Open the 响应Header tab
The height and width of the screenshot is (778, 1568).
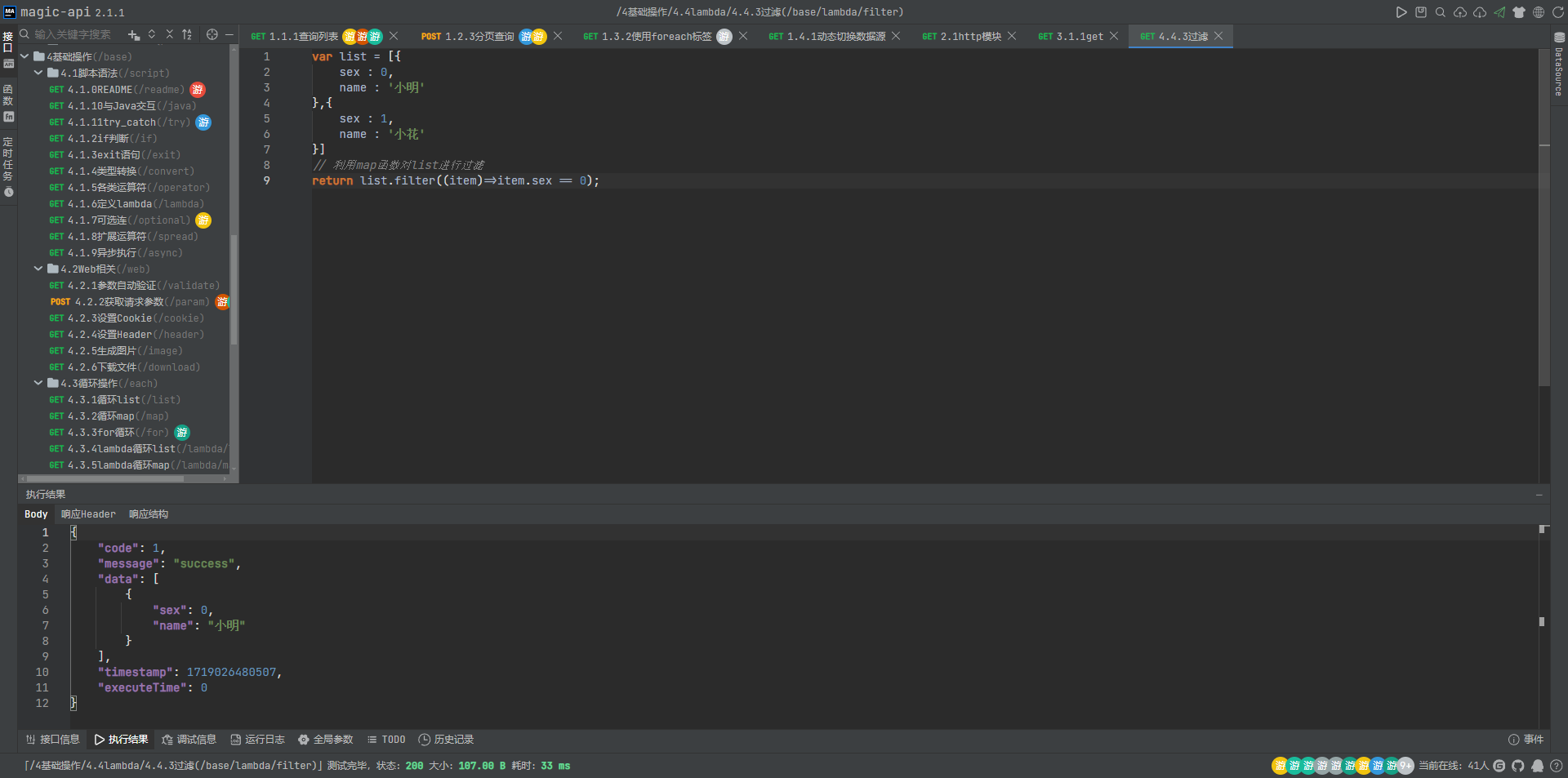pyautogui.click(x=88, y=514)
